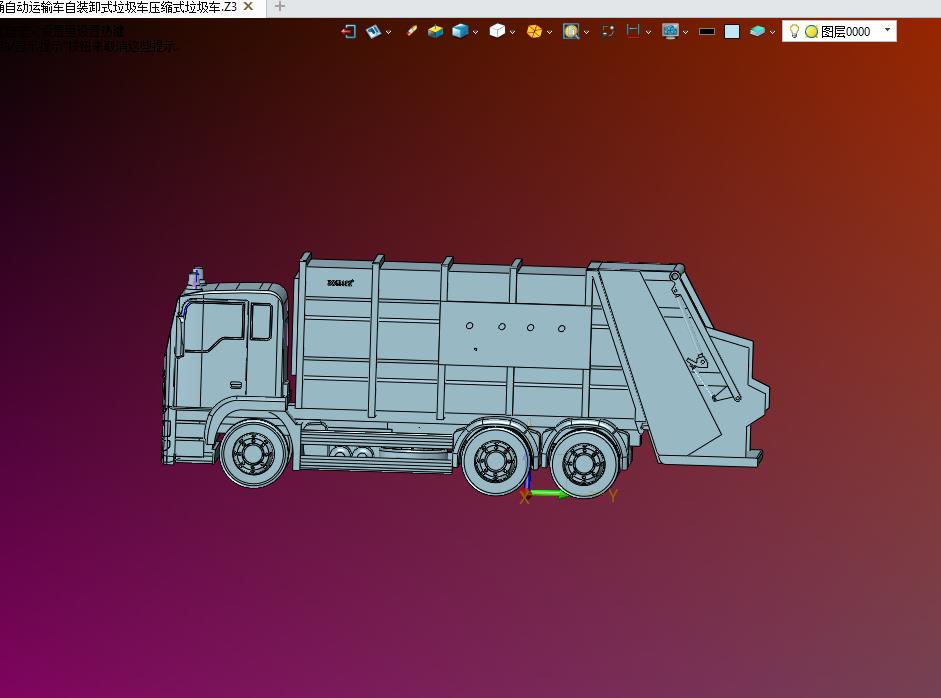Expand the arrow beside the teal layer icon
This screenshot has width=941, height=698.
(x=773, y=32)
